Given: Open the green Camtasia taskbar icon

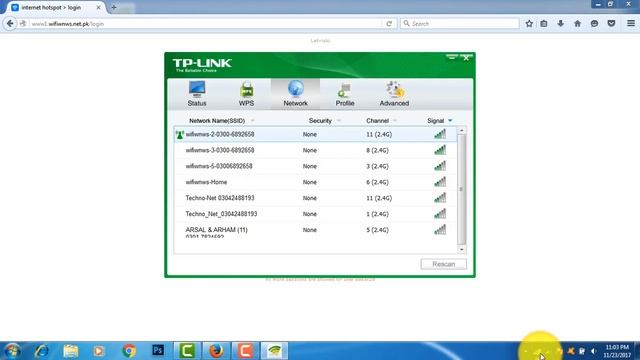Looking at the screenshot, I should 187,351.
